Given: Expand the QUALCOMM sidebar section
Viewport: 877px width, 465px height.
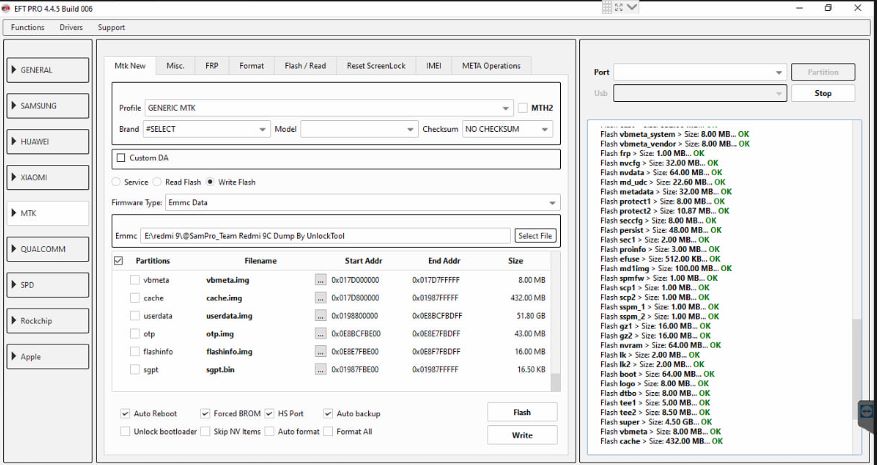Looking at the screenshot, I should pos(48,249).
